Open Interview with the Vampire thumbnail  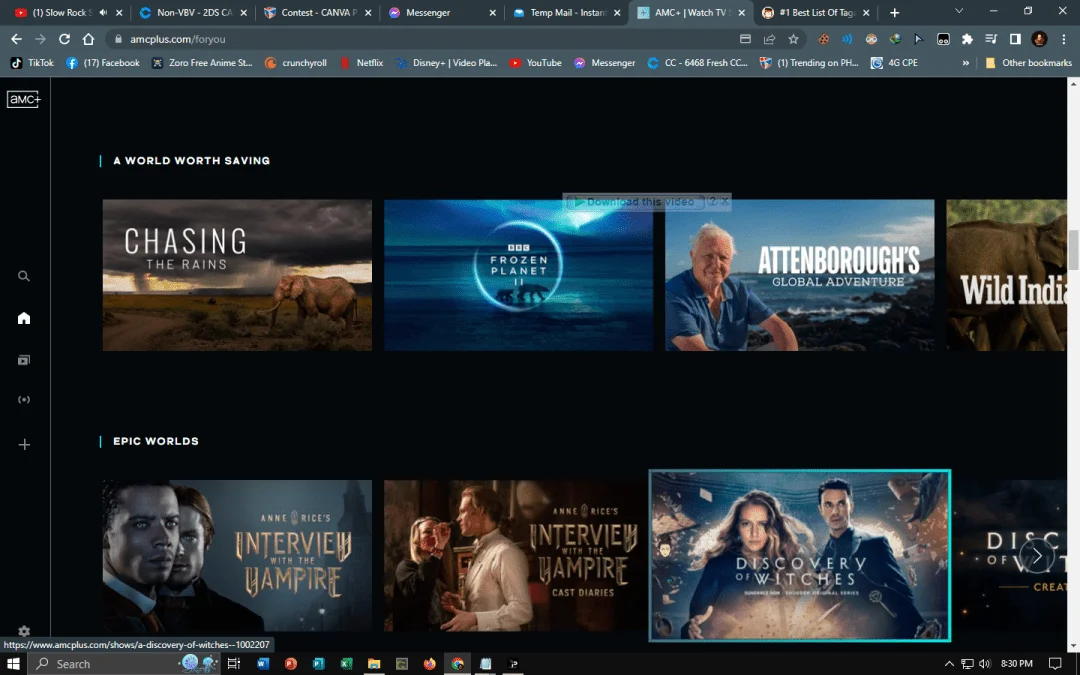(x=237, y=556)
